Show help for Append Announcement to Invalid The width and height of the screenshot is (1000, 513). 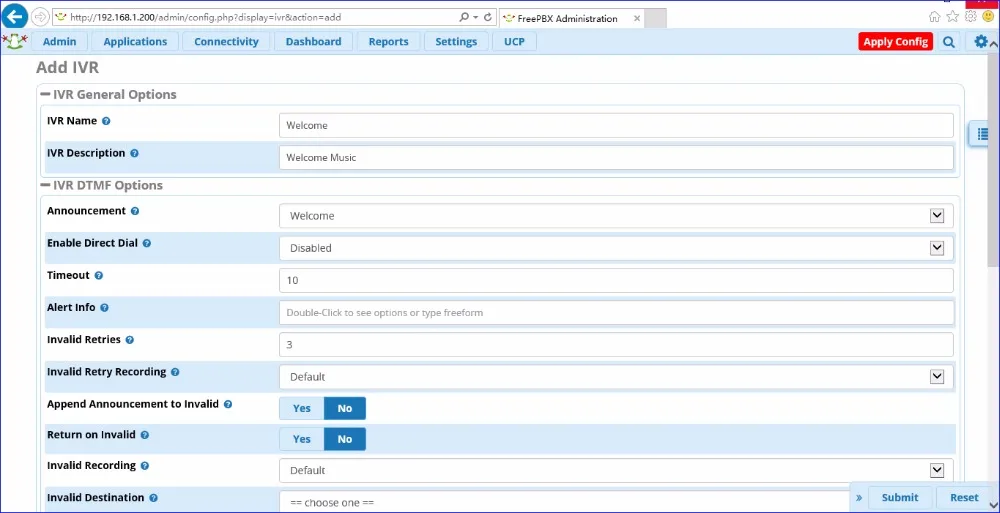tap(228, 404)
